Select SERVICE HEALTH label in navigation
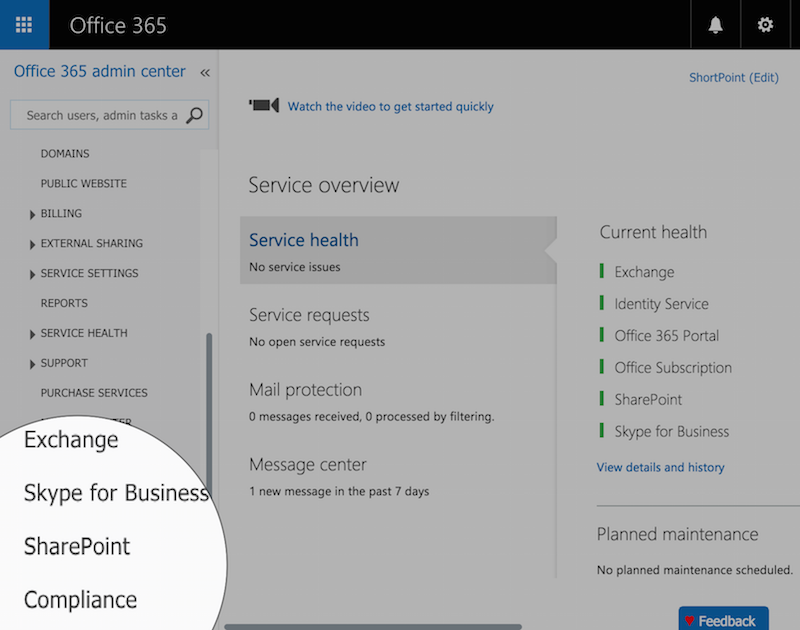The height and width of the screenshot is (630, 800). [x=84, y=333]
